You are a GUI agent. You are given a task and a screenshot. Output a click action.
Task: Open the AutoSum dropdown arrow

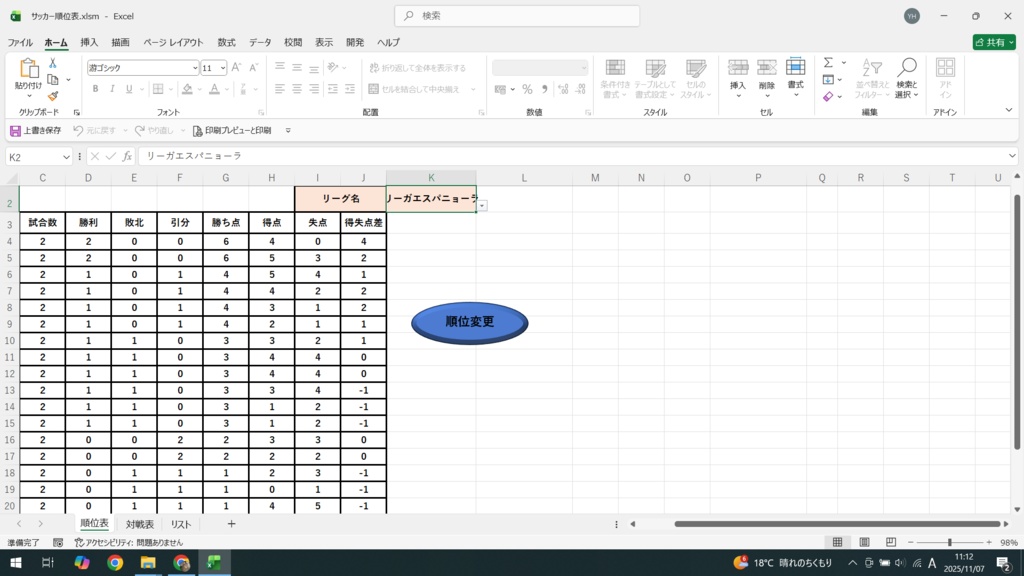pos(844,63)
